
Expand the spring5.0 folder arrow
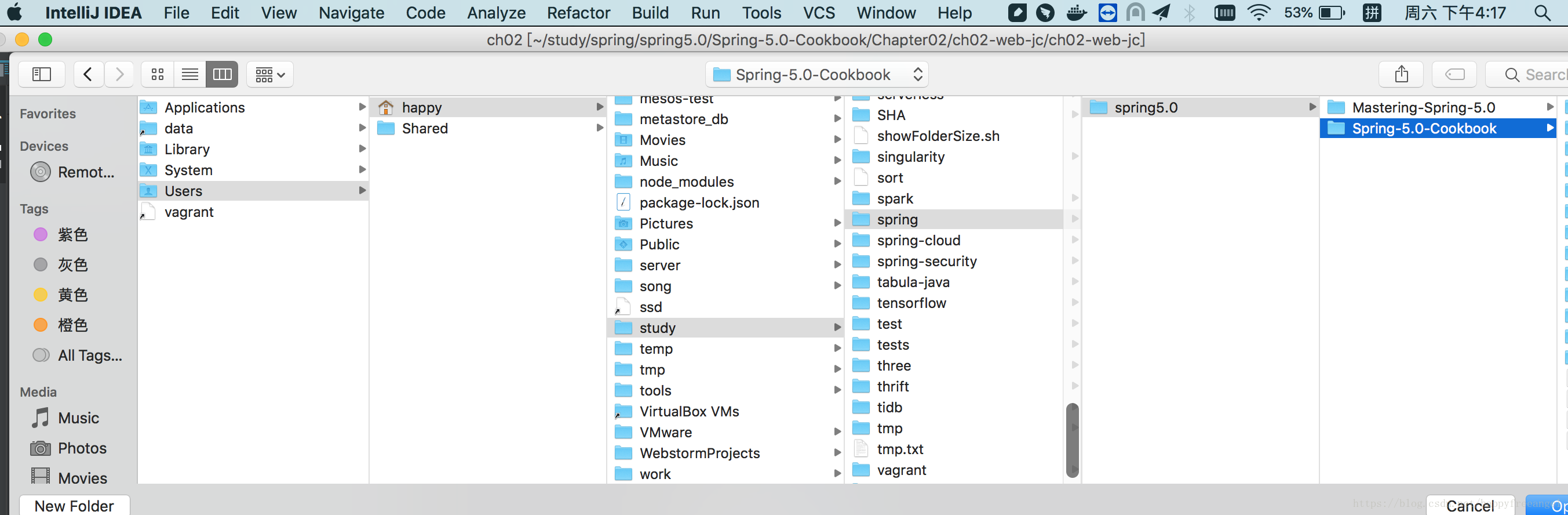click(x=1312, y=107)
